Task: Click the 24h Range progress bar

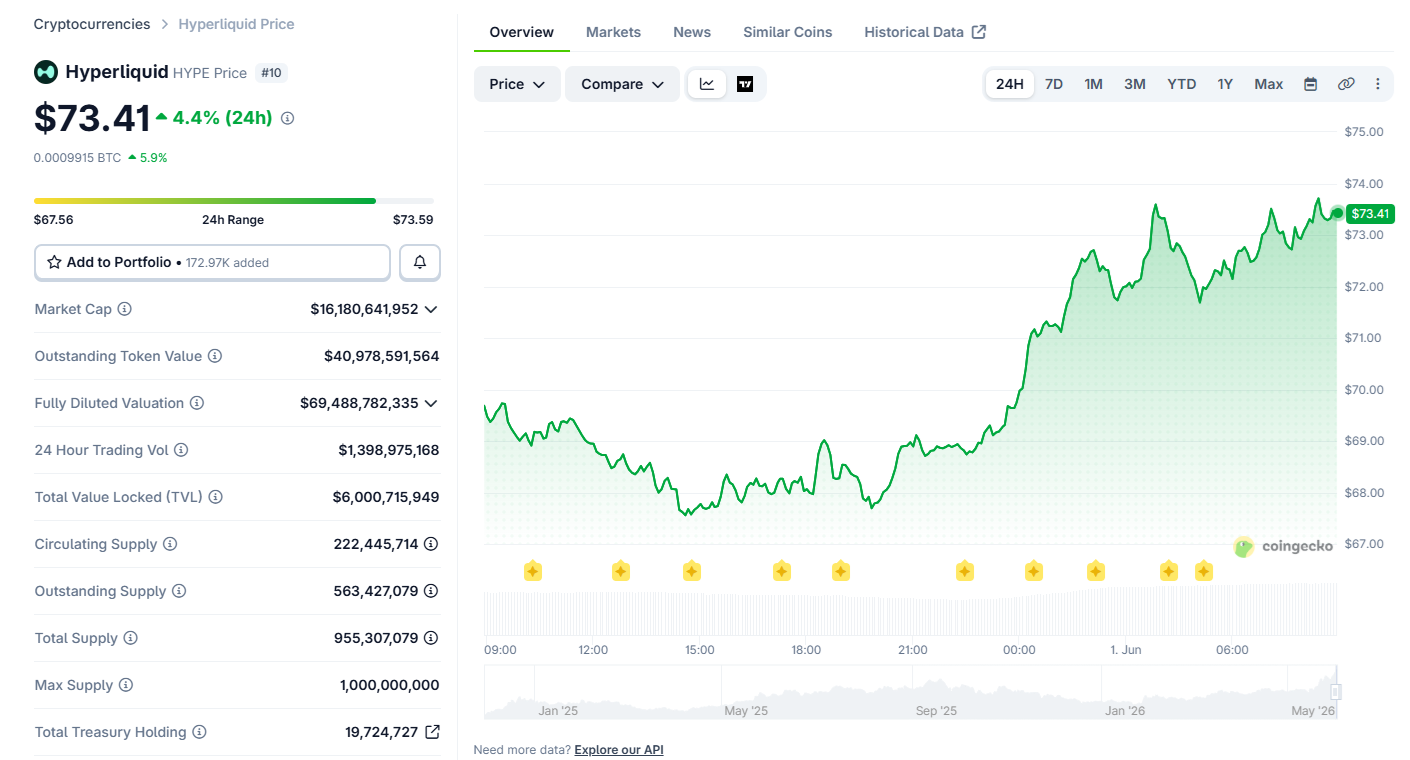Action: [234, 201]
